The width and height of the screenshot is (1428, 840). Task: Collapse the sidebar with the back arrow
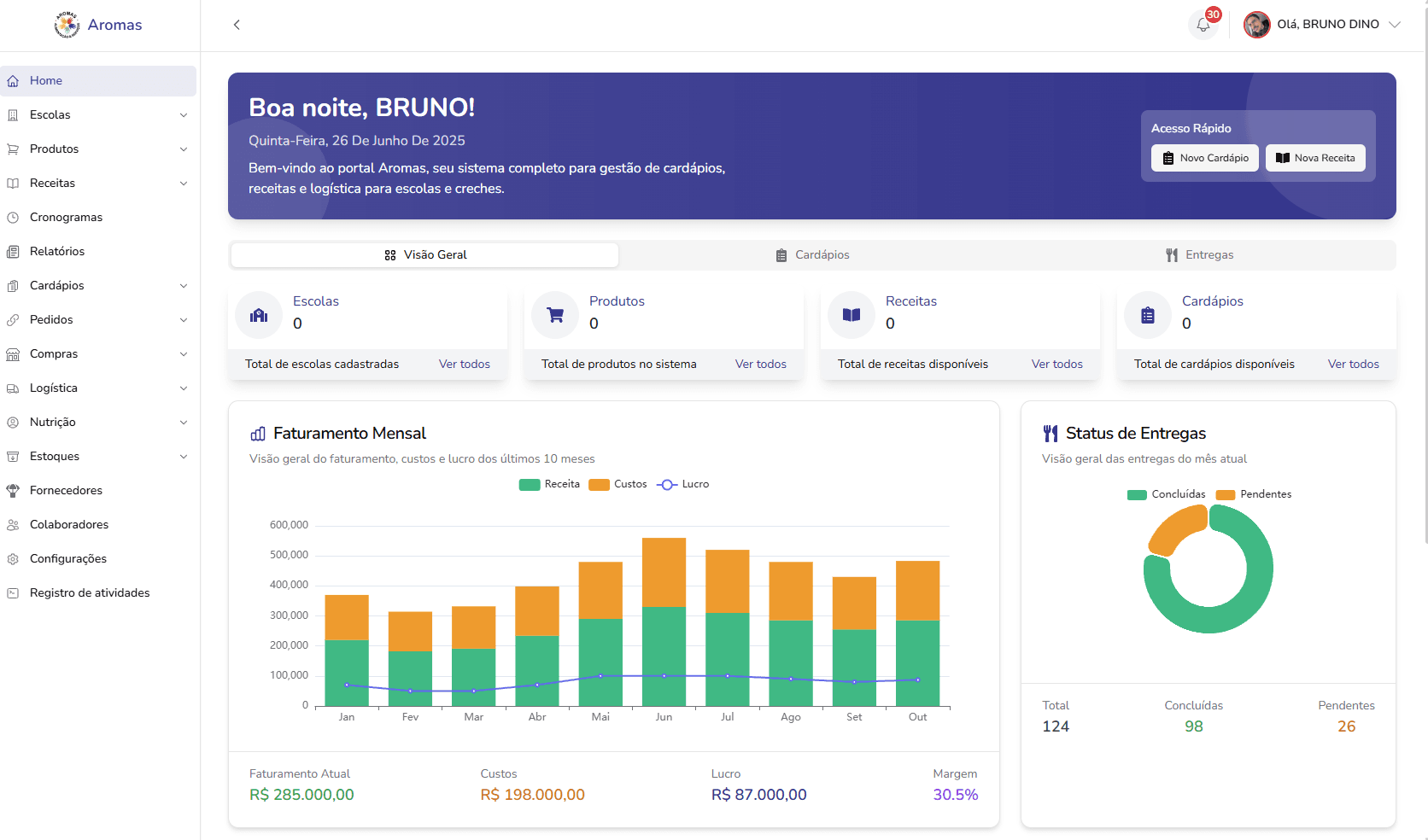point(237,25)
